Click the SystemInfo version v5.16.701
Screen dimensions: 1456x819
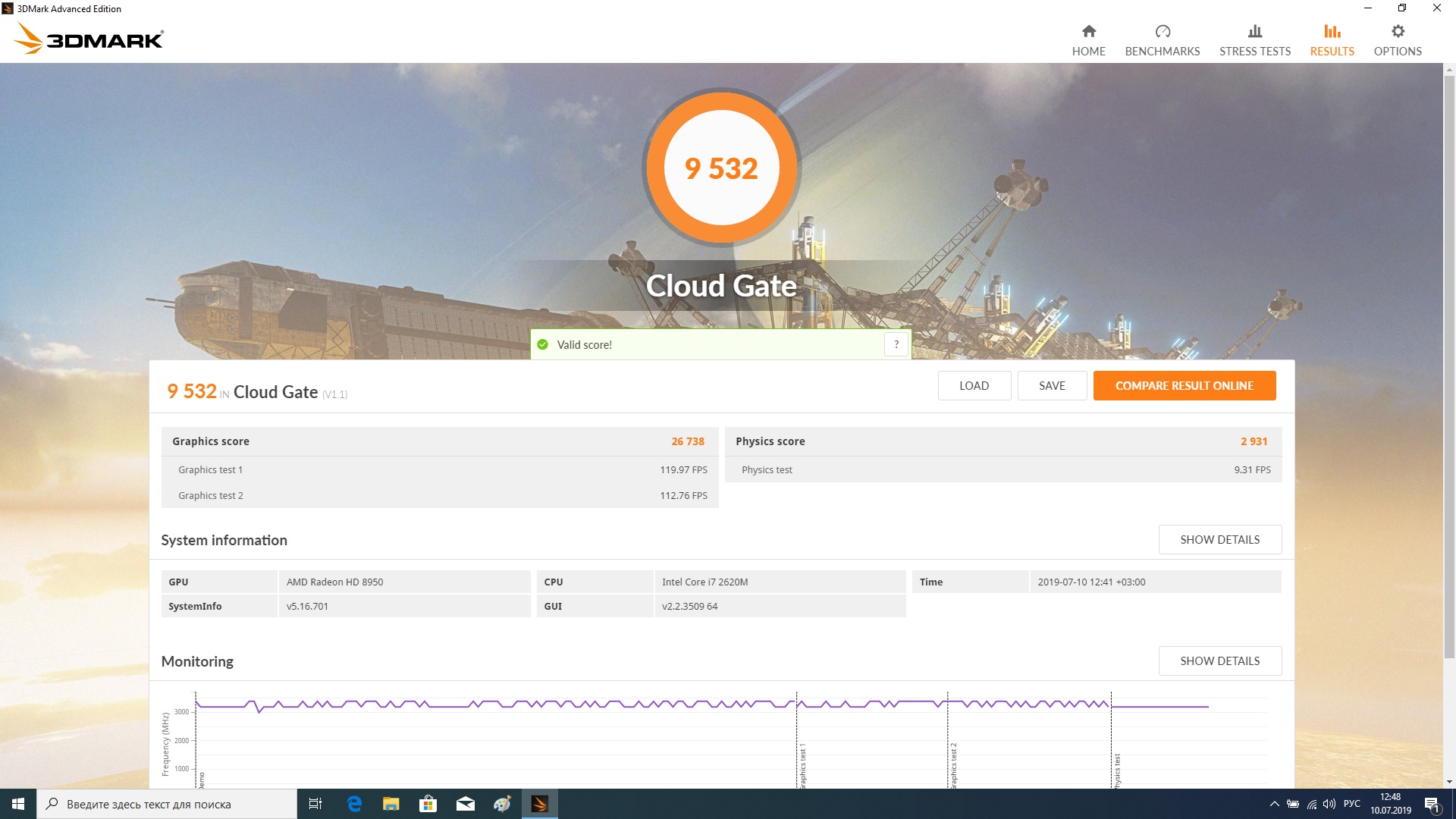(404, 606)
